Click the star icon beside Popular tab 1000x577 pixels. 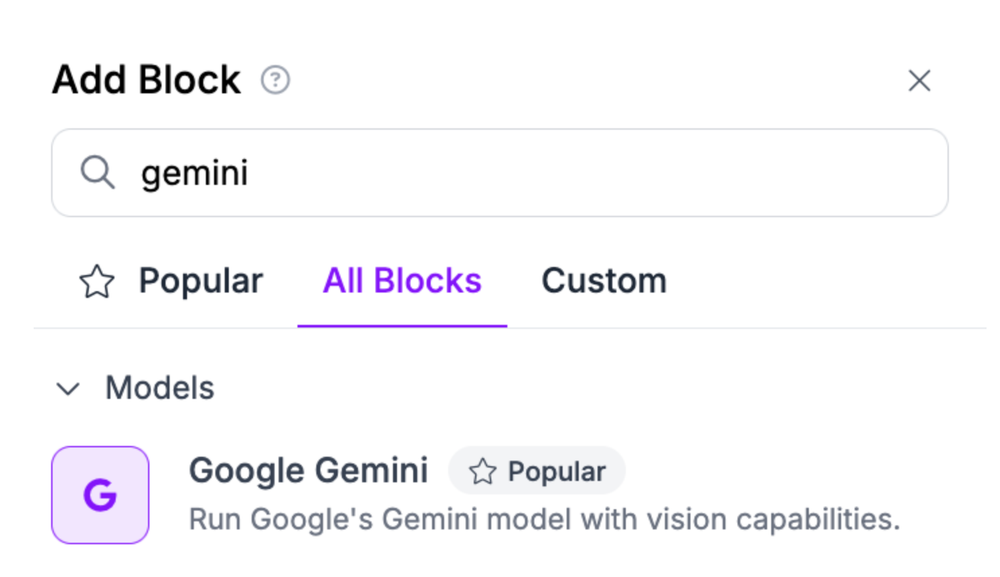coord(96,281)
